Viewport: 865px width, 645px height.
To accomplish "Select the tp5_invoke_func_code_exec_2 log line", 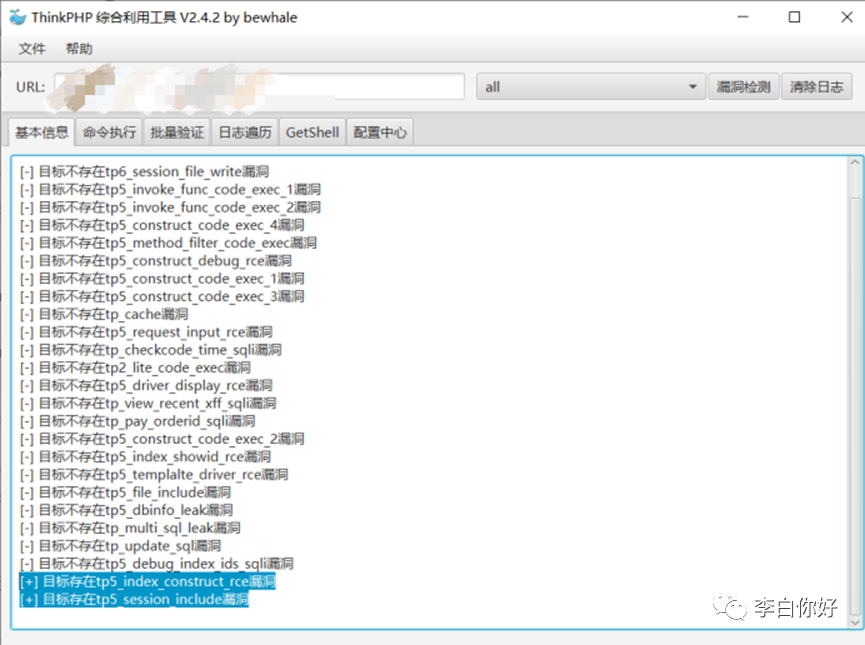I will click(x=170, y=207).
